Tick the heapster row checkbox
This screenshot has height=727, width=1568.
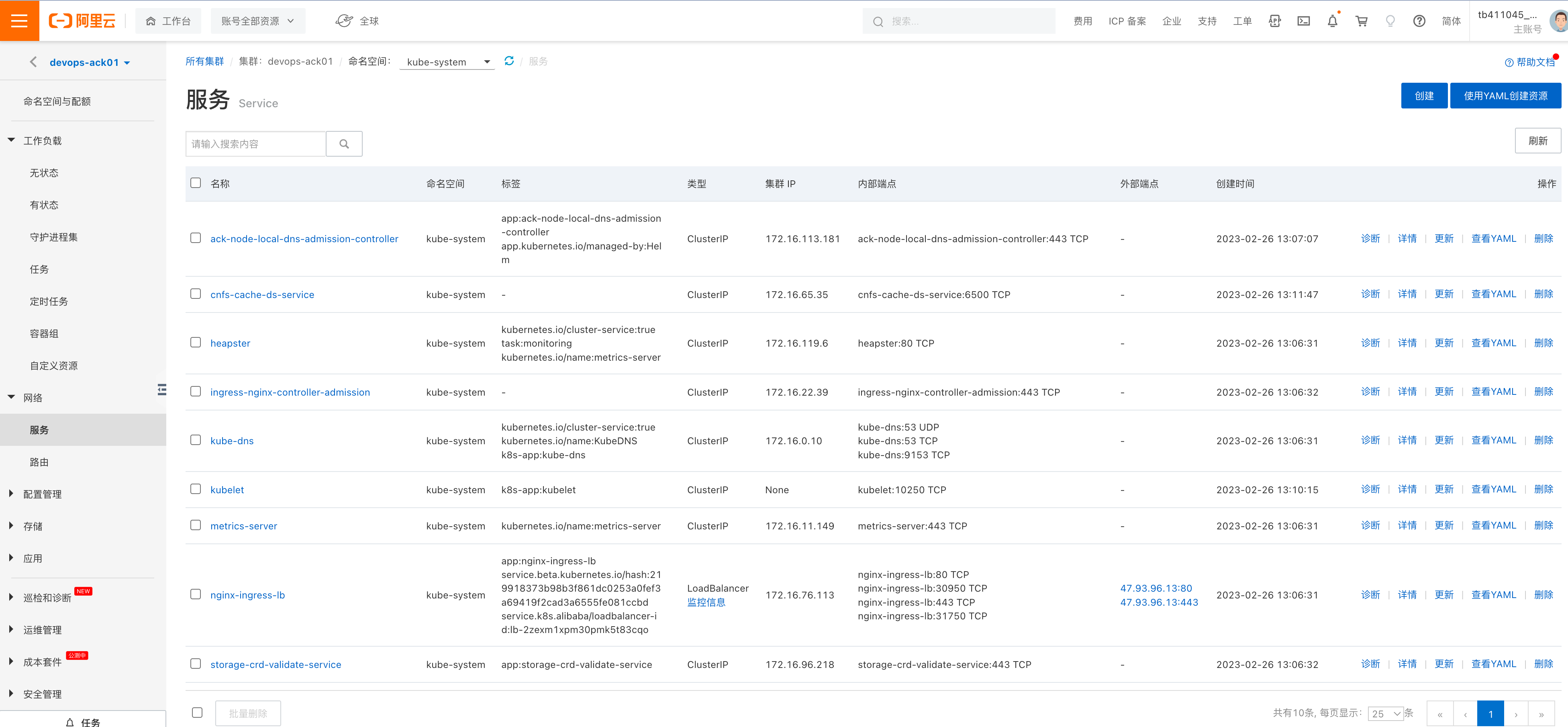[195, 343]
